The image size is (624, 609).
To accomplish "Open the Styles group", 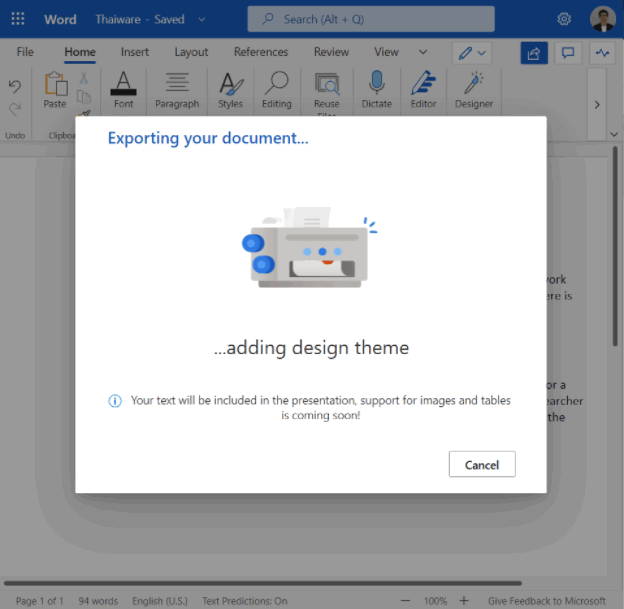I will (x=230, y=90).
